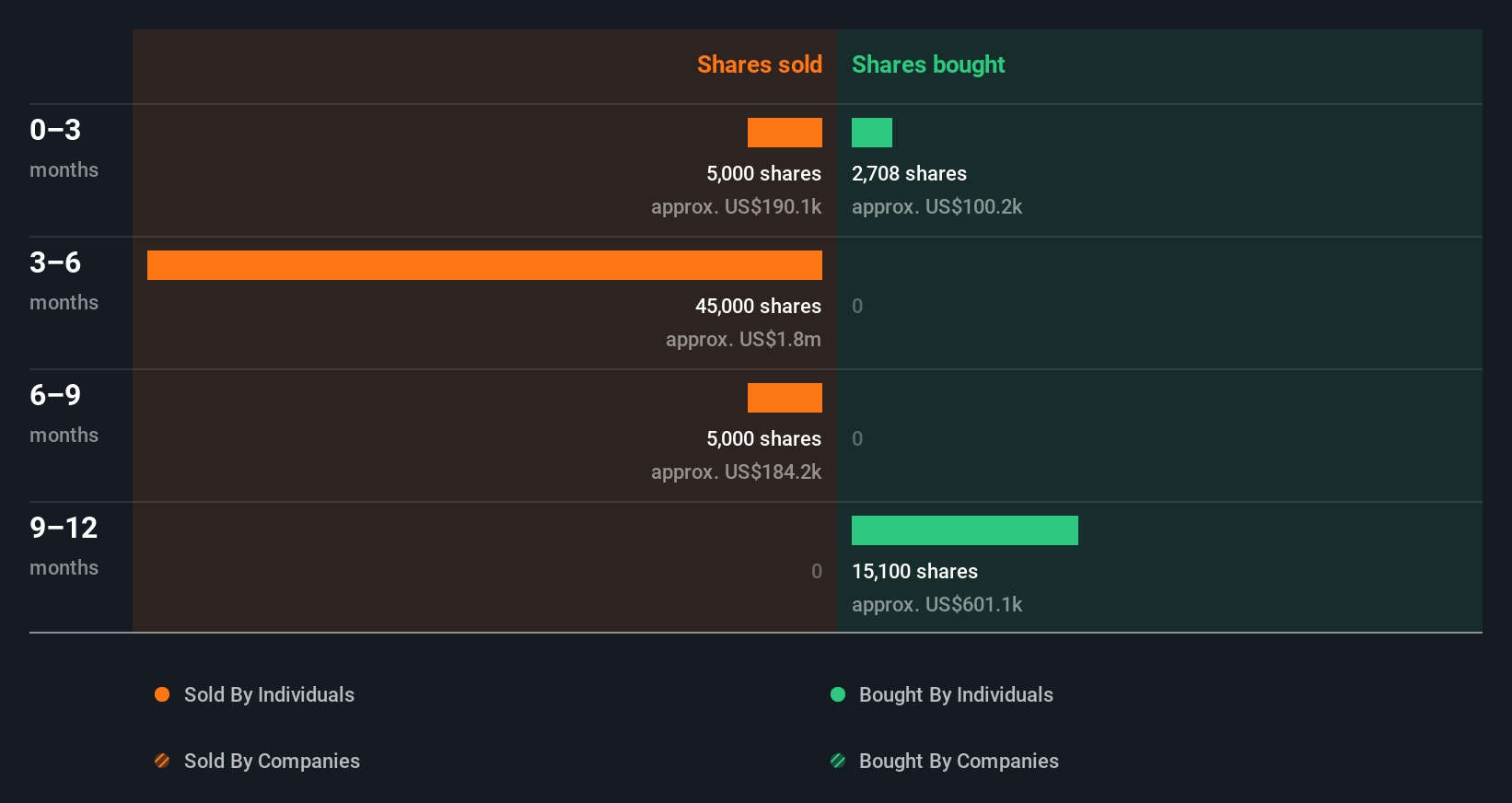This screenshot has height=803, width=1512.
Task: Click the 5,000 shares value in 6–9 months
Action: point(763,438)
